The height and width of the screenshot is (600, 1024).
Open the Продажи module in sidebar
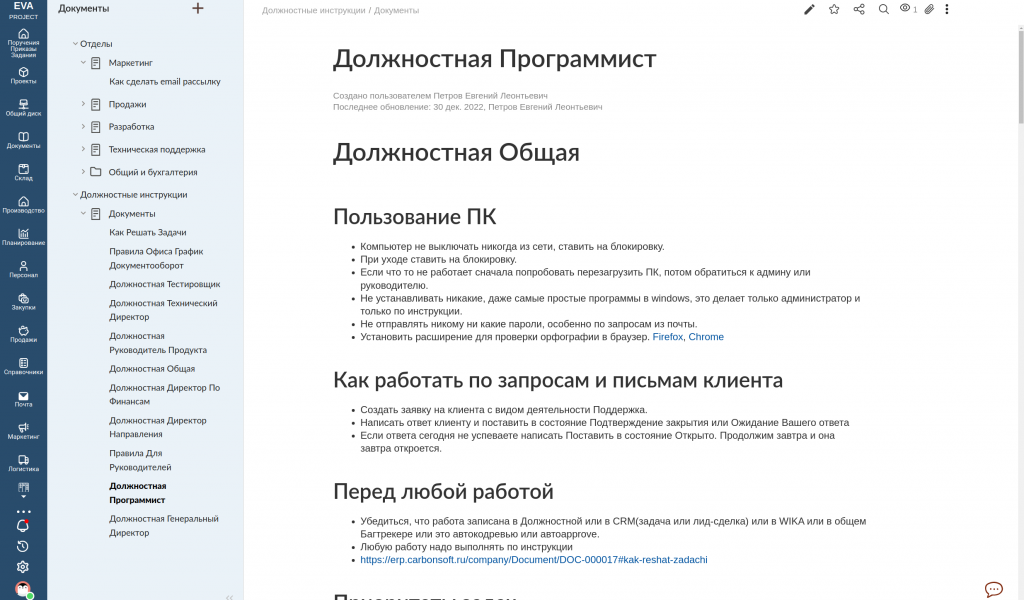[x=24, y=334]
